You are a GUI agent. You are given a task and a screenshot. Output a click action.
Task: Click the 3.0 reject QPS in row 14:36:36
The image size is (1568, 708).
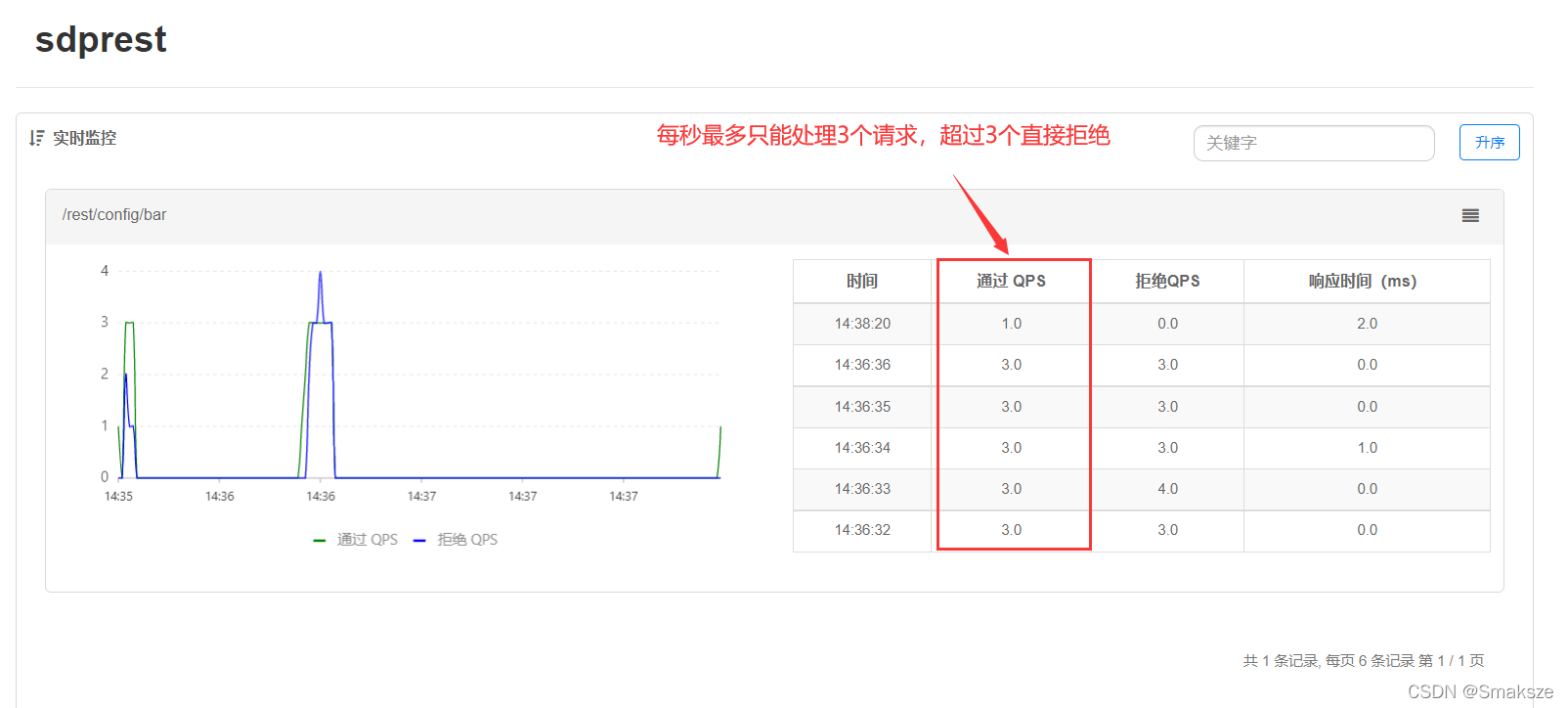(x=1167, y=365)
